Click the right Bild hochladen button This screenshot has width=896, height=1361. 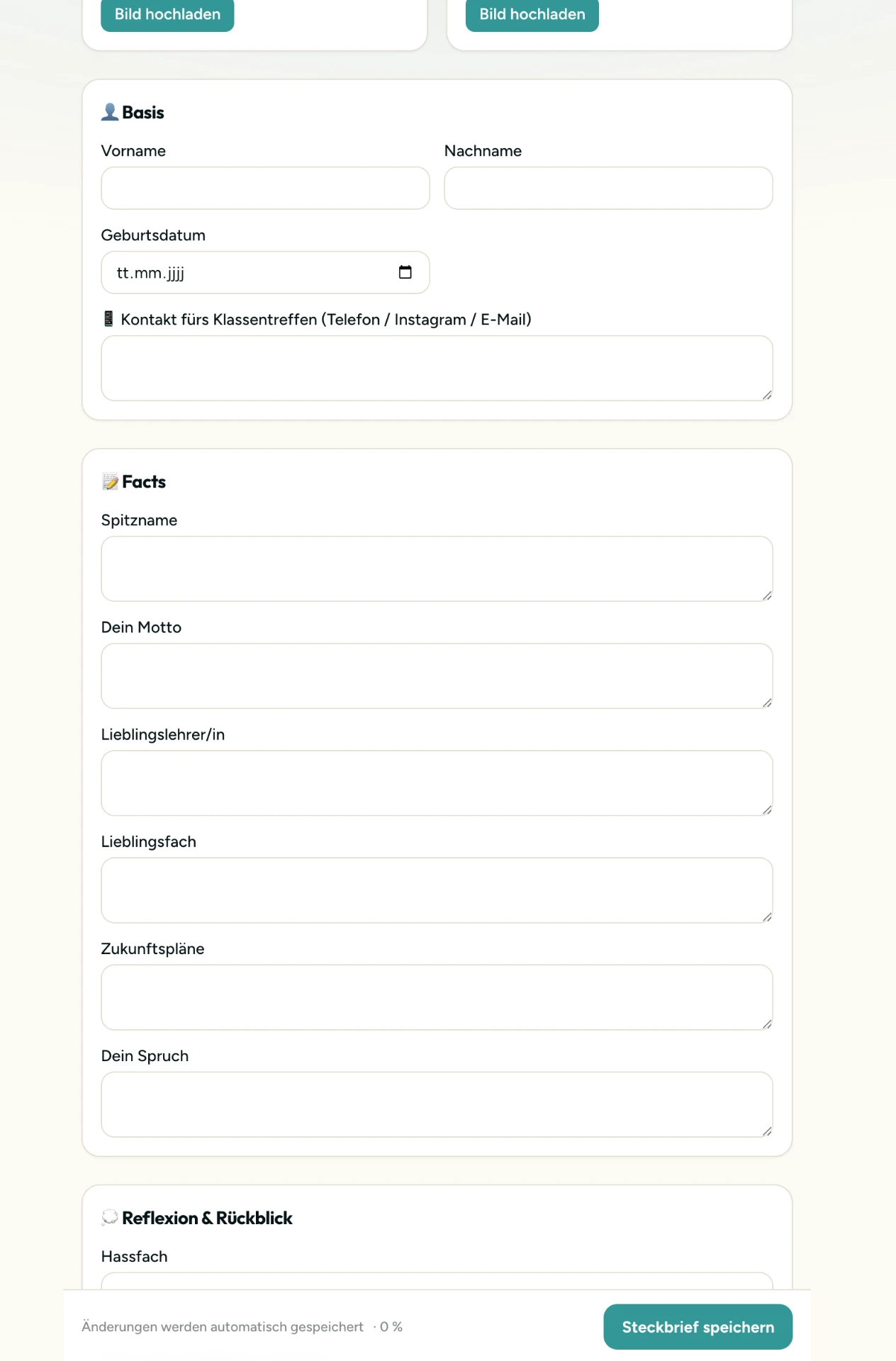(x=532, y=15)
